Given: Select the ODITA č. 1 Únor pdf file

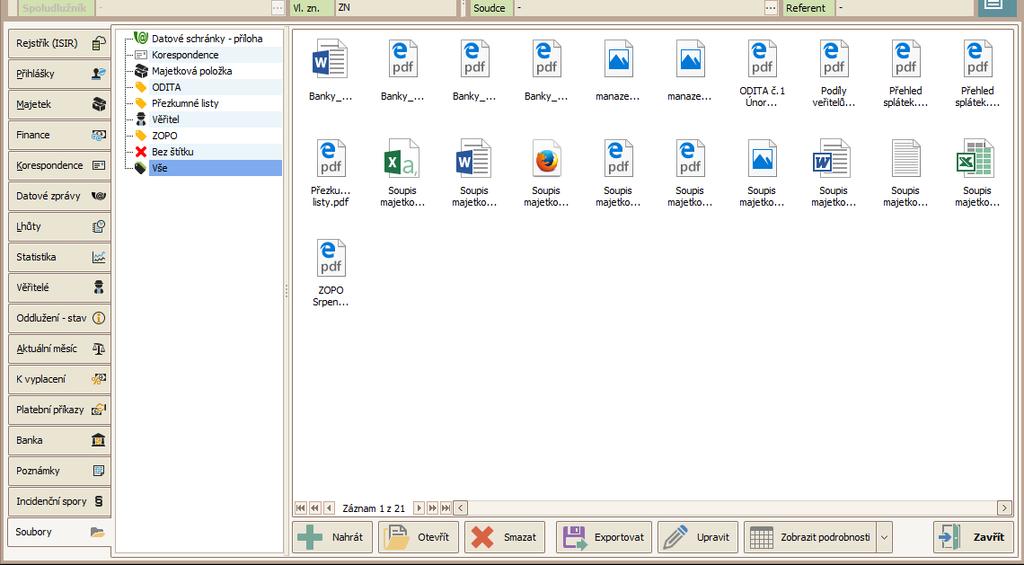Looking at the screenshot, I should click(x=761, y=73).
